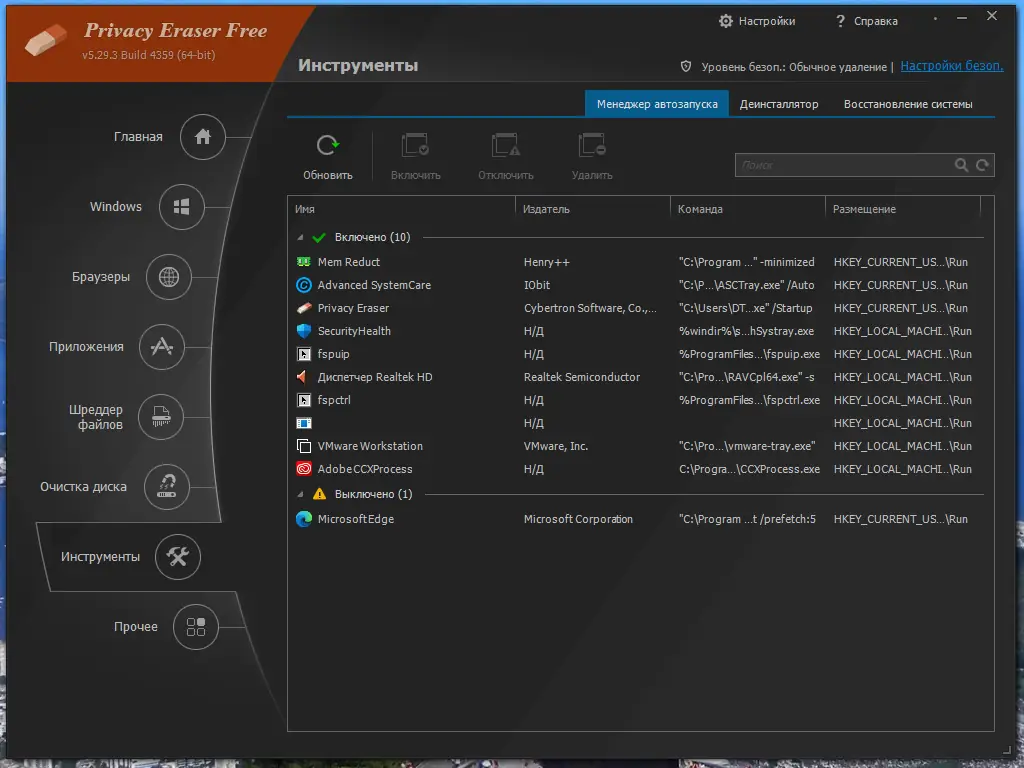This screenshot has width=1024, height=768.
Task: Collapse the Выключено (1) group
Action: [x=300, y=494]
